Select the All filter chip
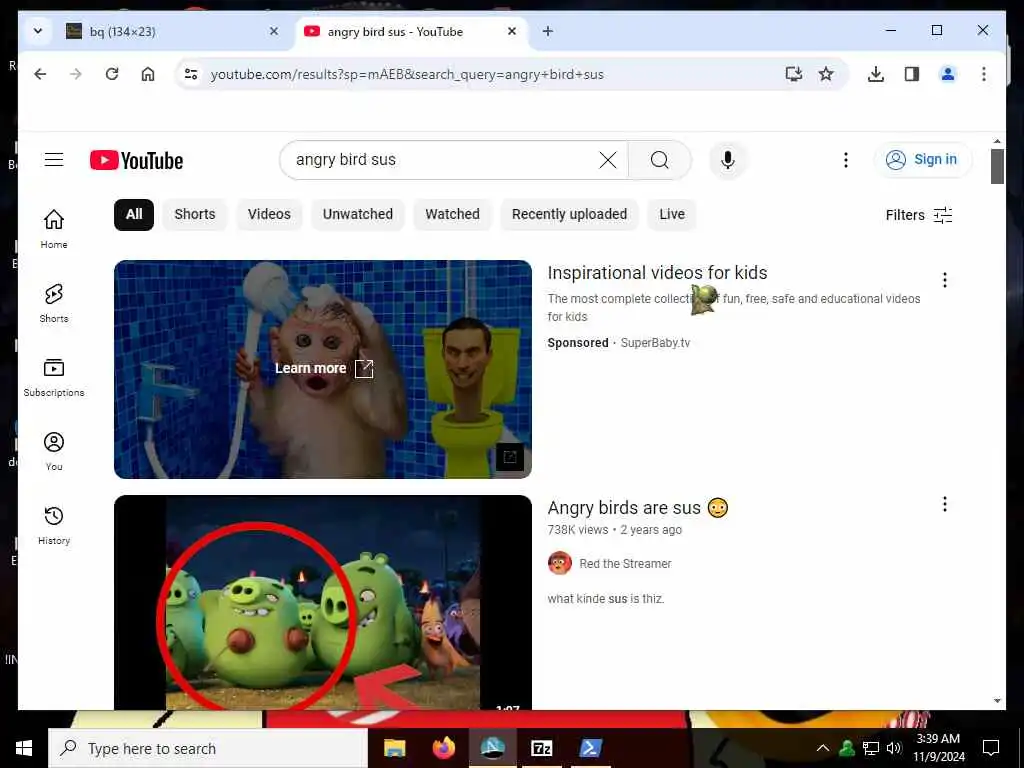This screenshot has width=1024, height=768. point(134,214)
